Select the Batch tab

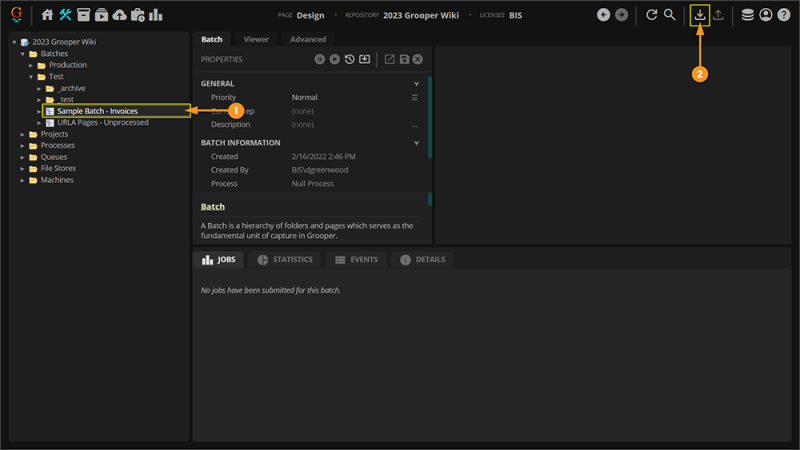[212, 39]
